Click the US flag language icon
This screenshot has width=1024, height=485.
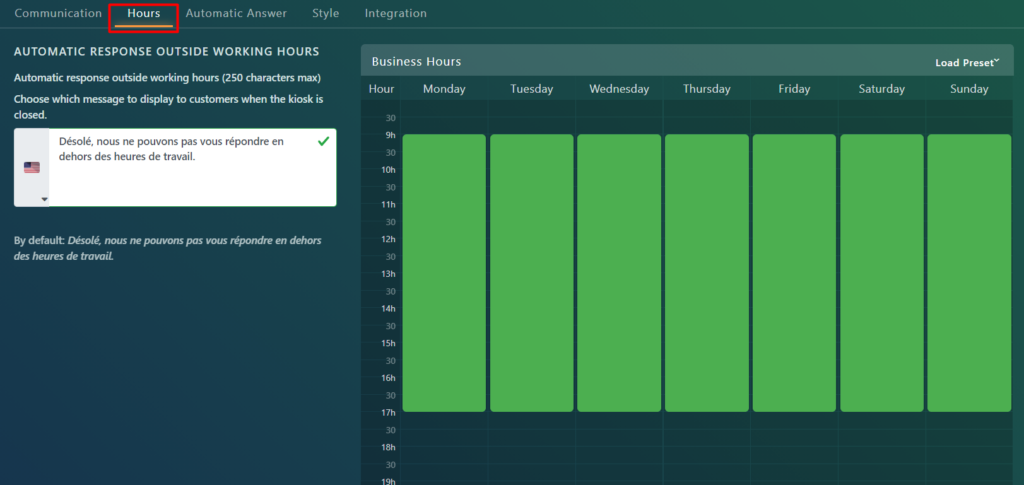coord(32,168)
